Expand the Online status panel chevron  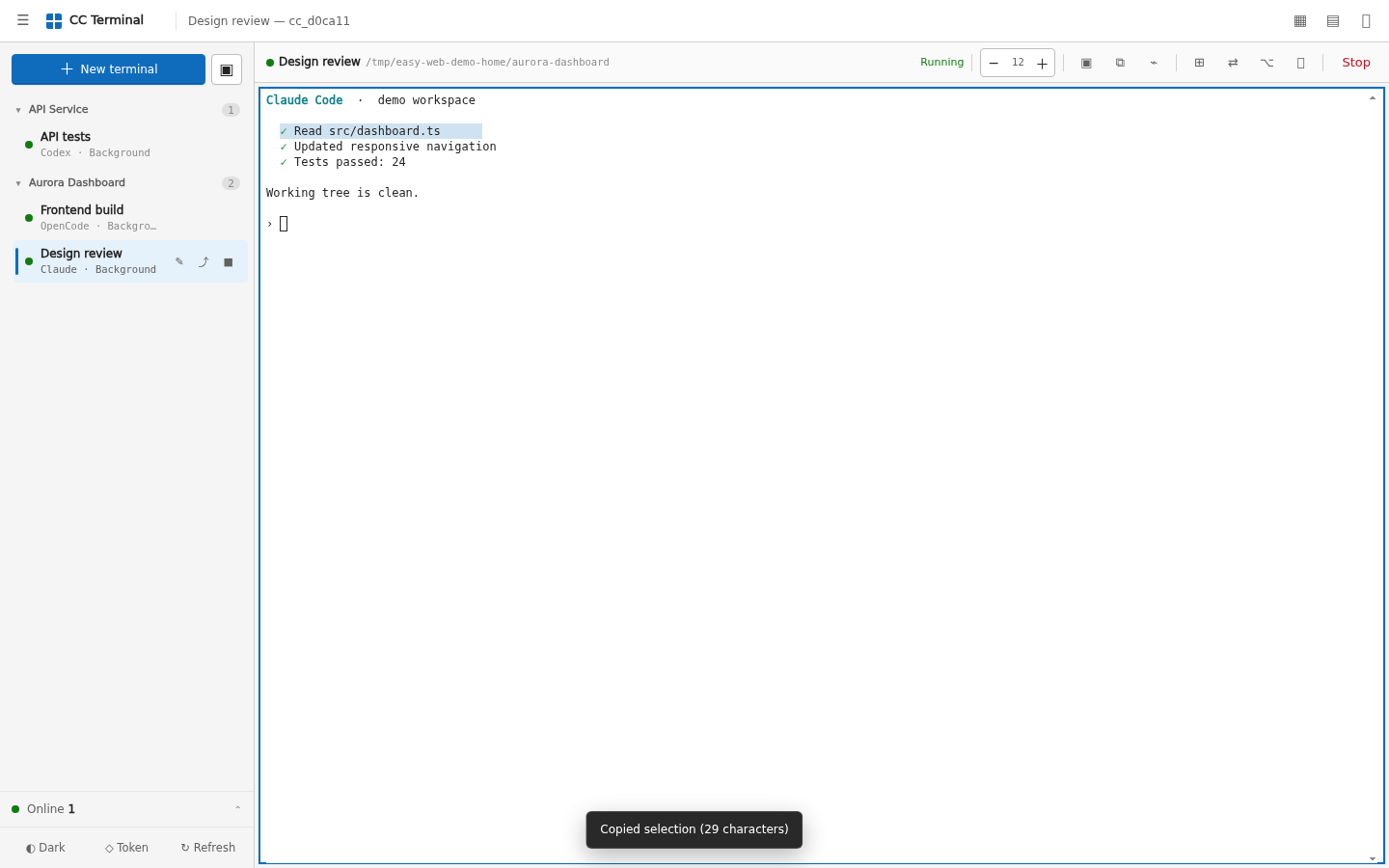coord(238,809)
